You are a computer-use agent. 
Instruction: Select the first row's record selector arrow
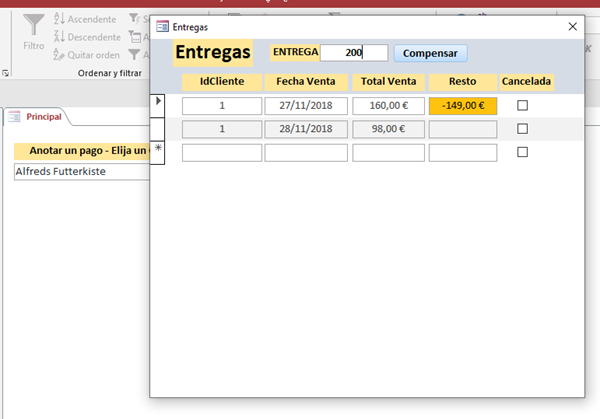click(x=157, y=102)
